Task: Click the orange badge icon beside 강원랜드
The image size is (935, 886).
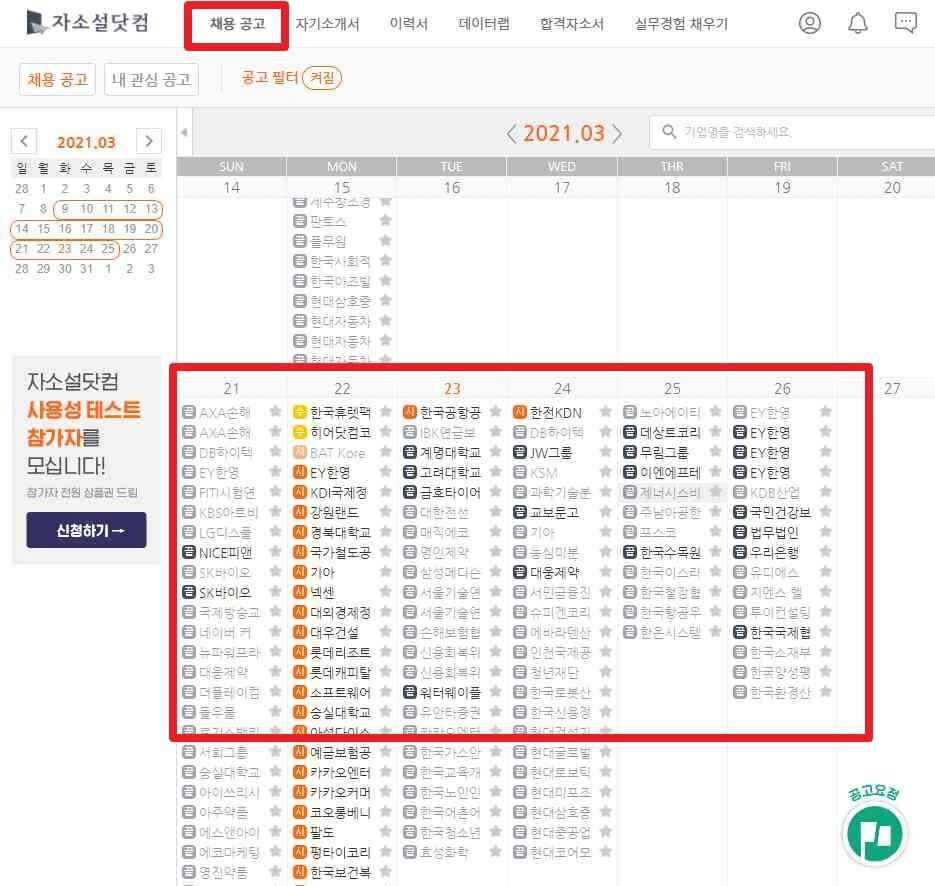Action: click(299, 512)
